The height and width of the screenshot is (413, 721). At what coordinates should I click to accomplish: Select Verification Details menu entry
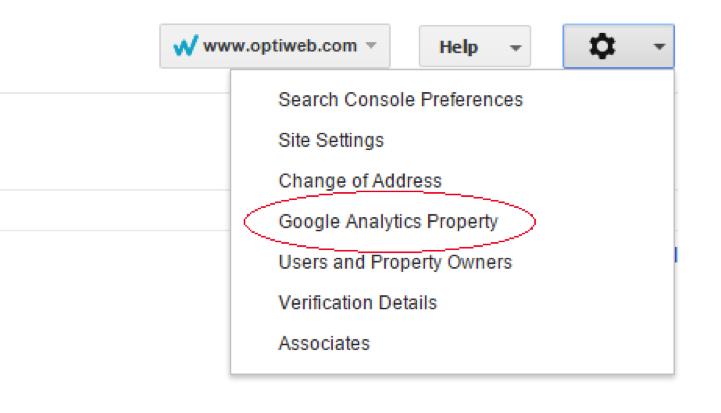(357, 303)
